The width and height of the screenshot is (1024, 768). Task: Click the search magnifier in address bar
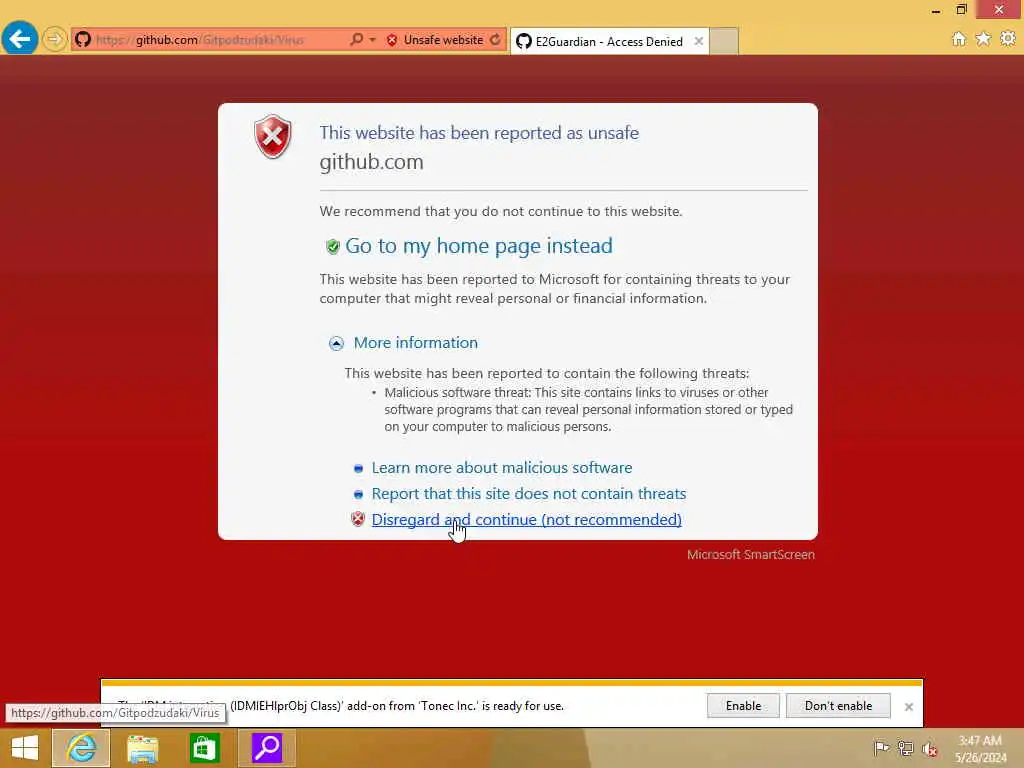356,40
